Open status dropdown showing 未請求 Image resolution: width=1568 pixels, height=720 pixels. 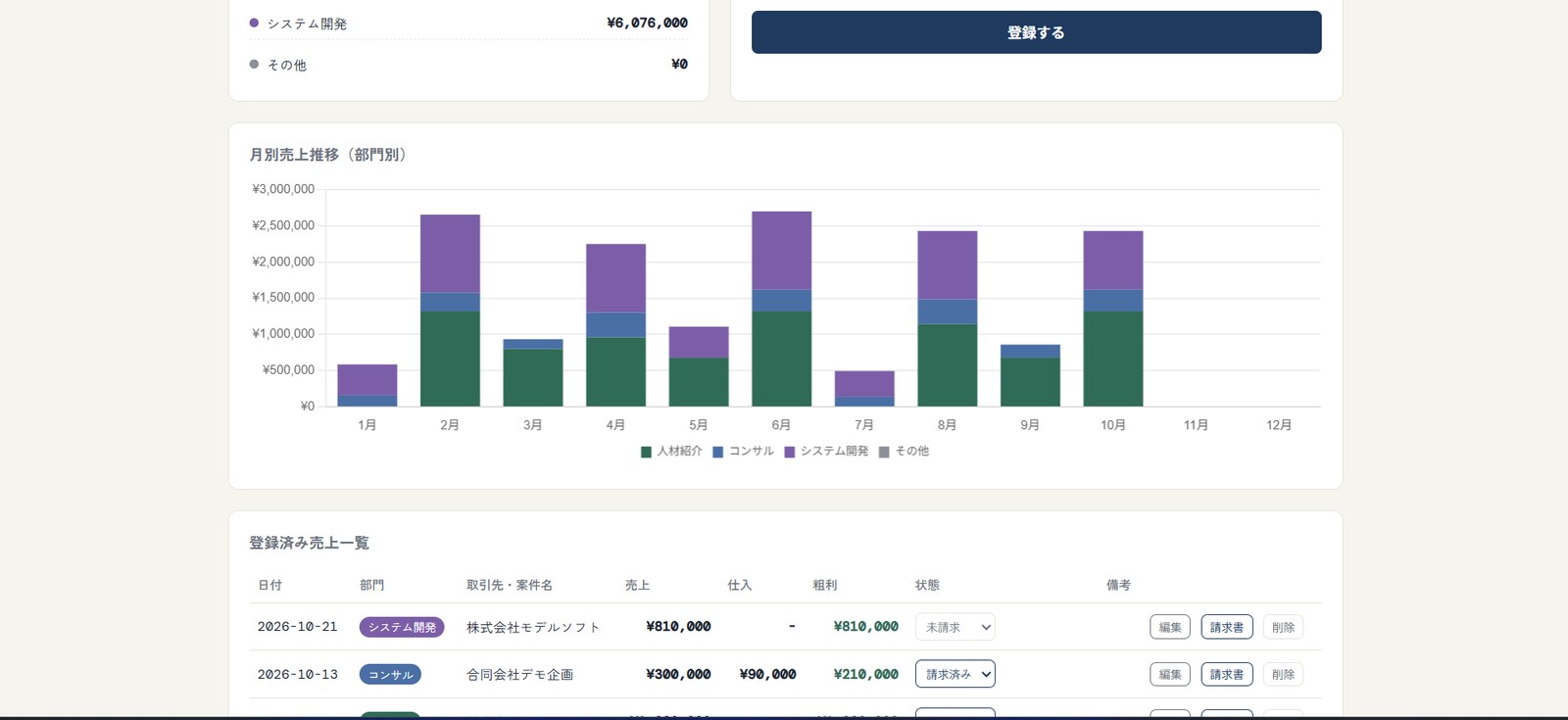[955, 627]
